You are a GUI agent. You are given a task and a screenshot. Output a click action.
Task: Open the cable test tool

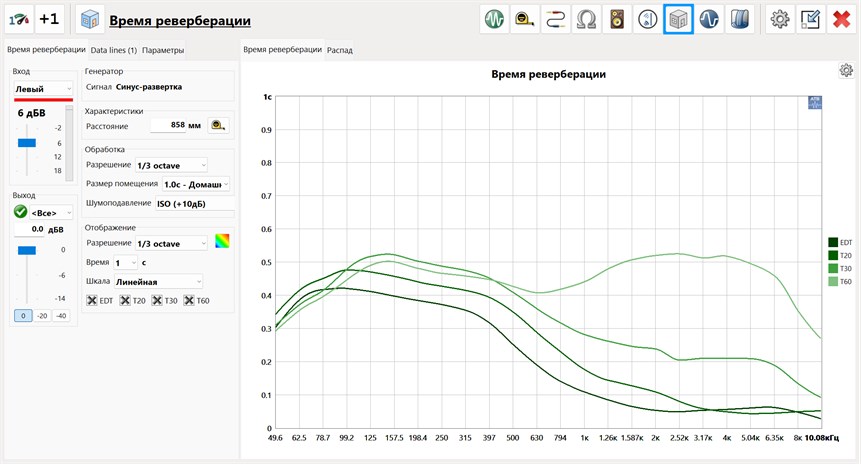coord(555,19)
